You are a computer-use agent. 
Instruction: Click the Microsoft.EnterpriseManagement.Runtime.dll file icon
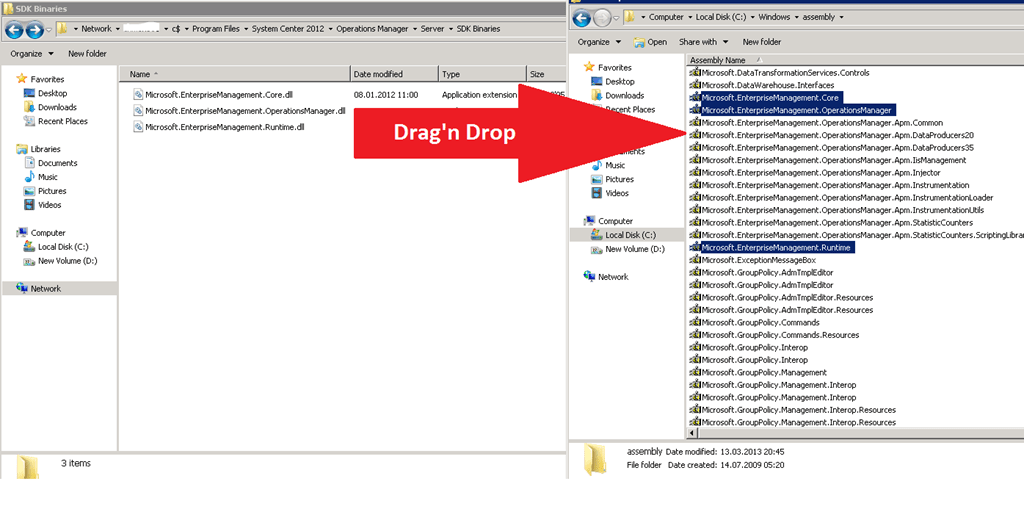click(138, 127)
